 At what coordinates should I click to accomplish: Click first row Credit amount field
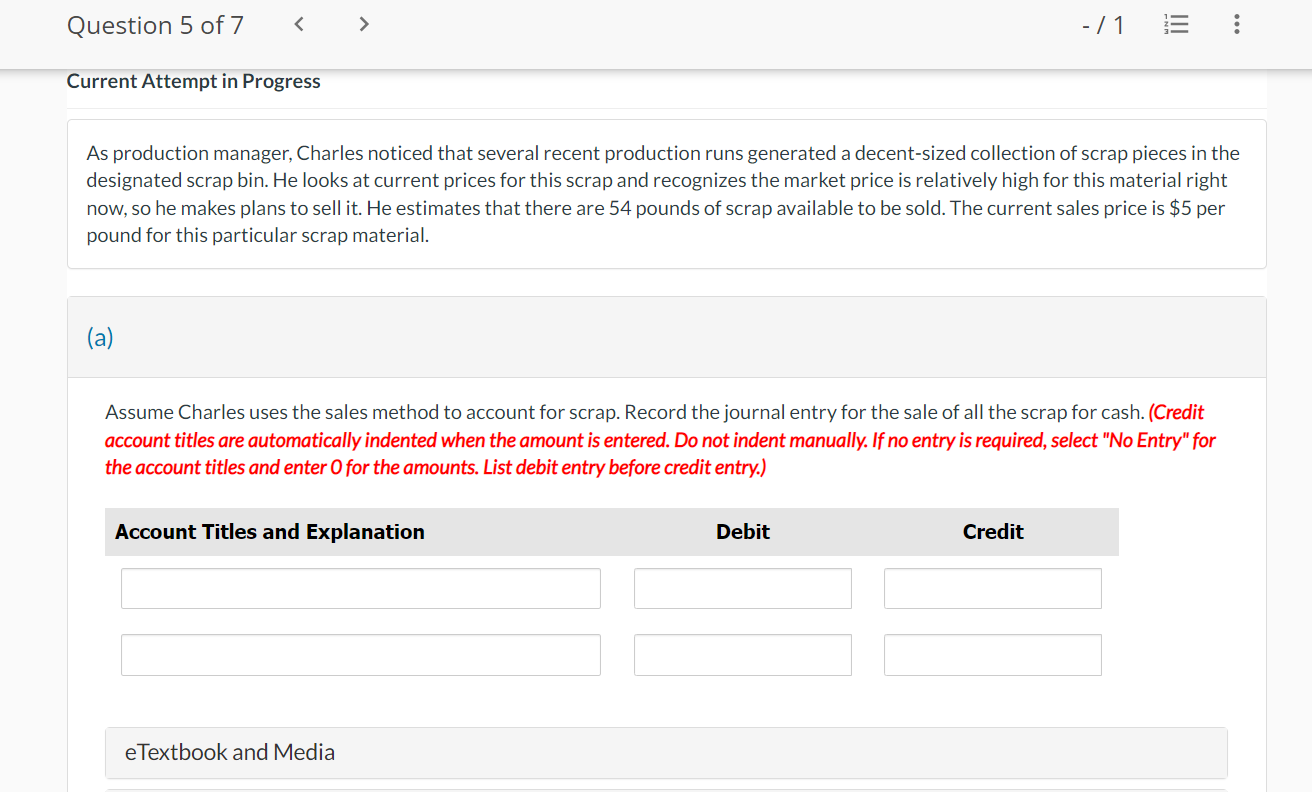click(993, 588)
